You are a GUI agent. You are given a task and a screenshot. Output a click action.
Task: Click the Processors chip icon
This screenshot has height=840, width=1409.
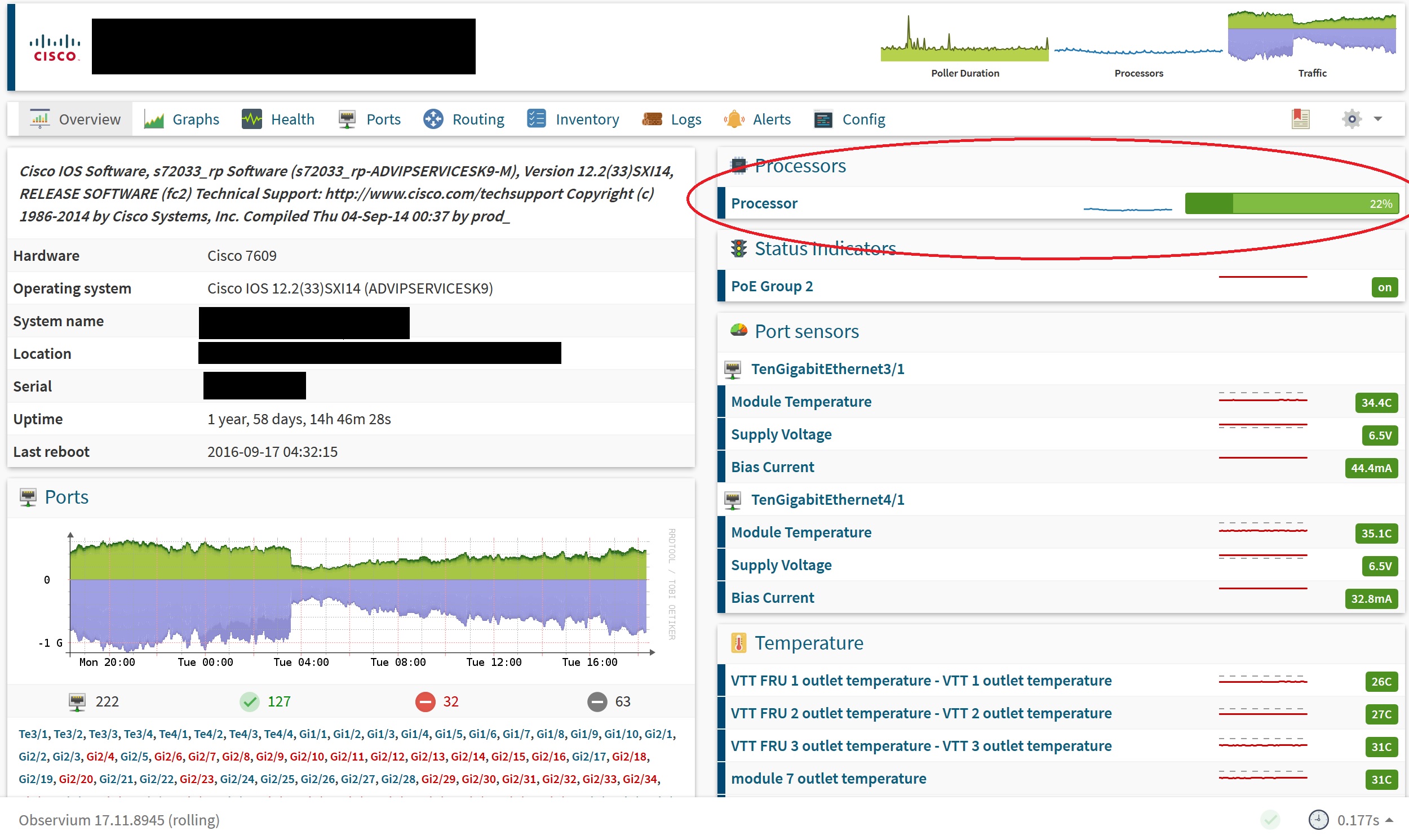[x=738, y=165]
